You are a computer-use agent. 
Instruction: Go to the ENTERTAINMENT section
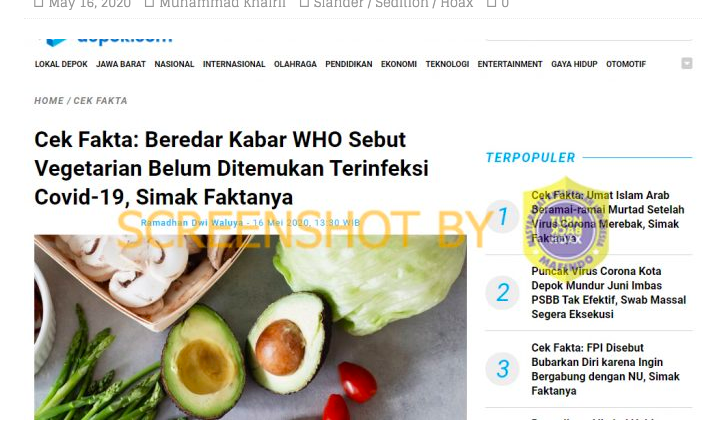pyautogui.click(x=510, y=64)
